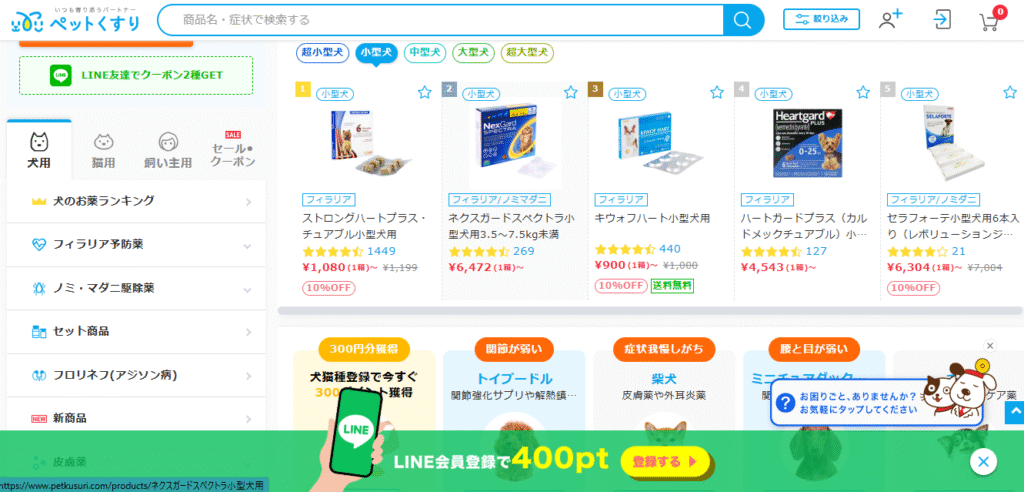Favorite ストロングハートプラス with its star
This screenshot has height=492, width=1024.
tap(424, 92)
